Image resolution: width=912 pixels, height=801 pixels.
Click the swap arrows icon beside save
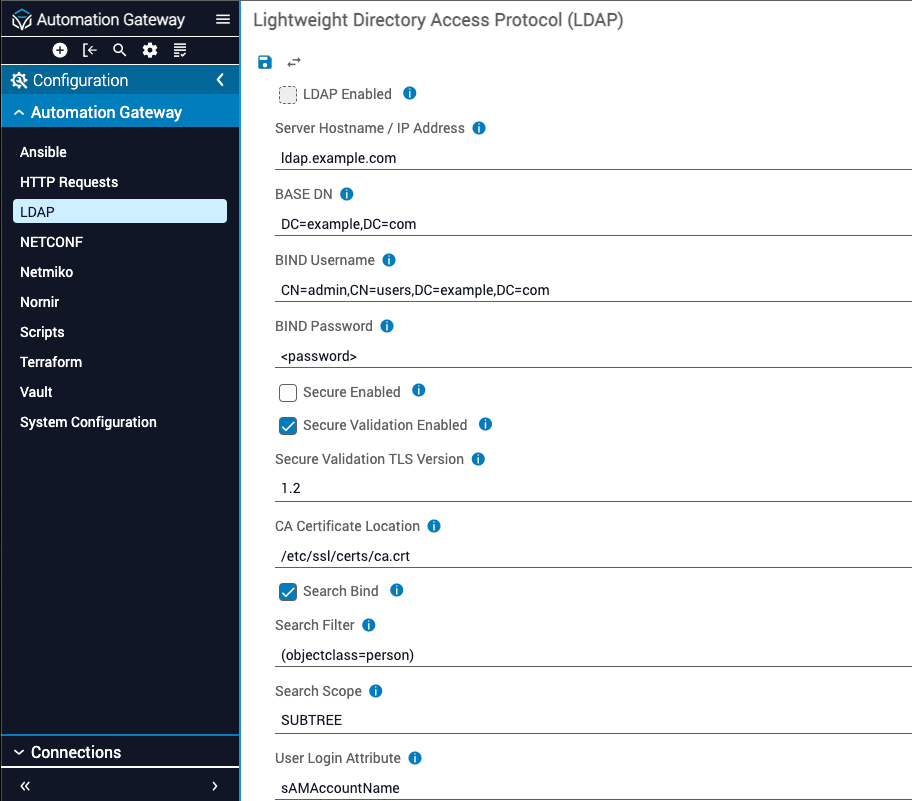click(294, 62)
